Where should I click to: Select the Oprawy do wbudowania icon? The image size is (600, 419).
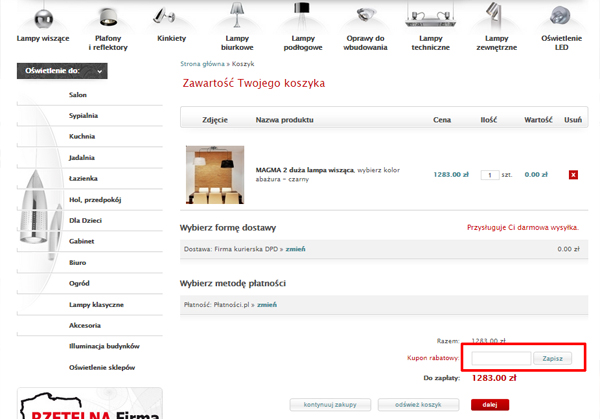[x=365, y=15]
